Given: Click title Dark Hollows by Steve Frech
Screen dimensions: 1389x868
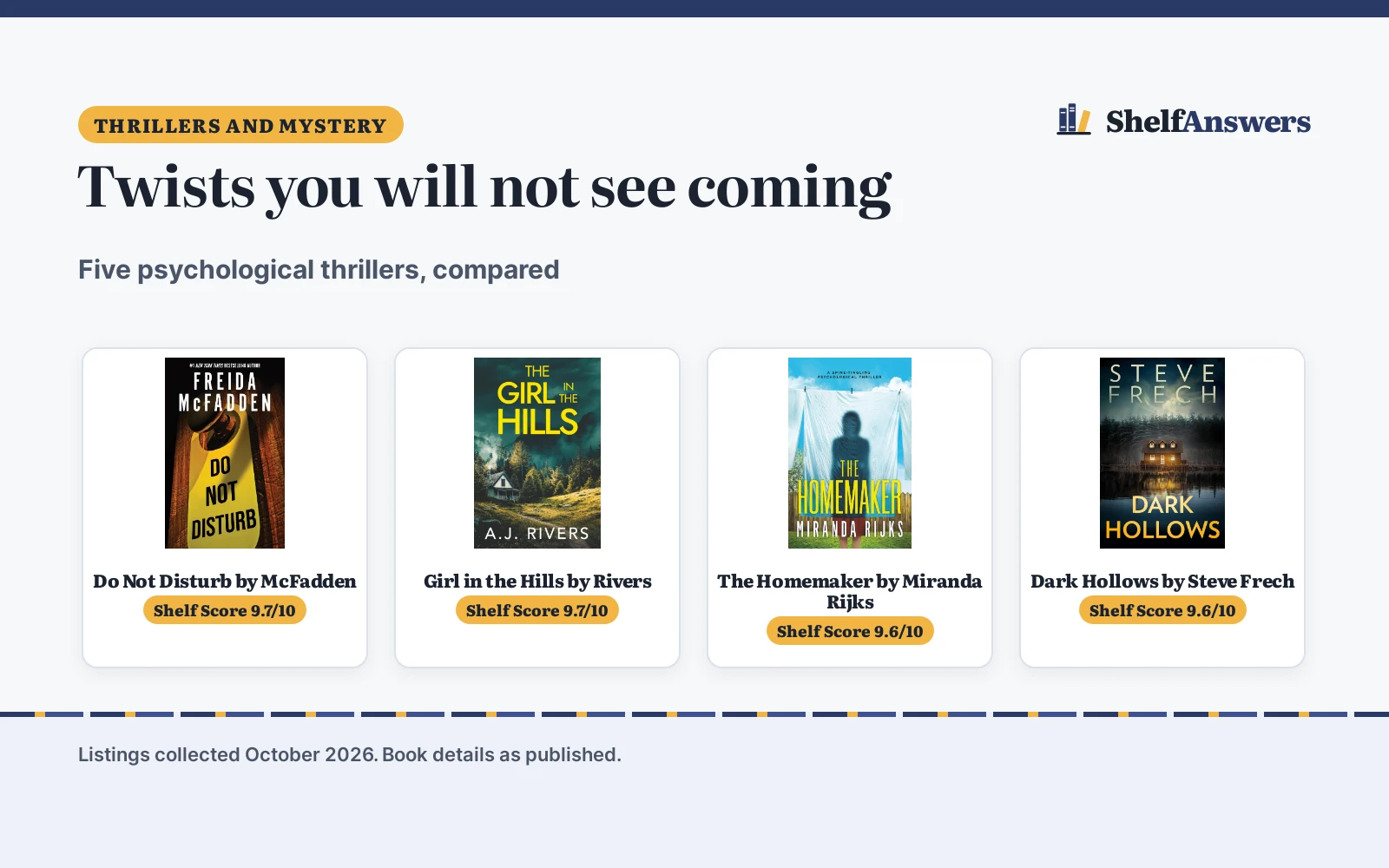Looking at the screenshot, I should tap(1162, 582).
